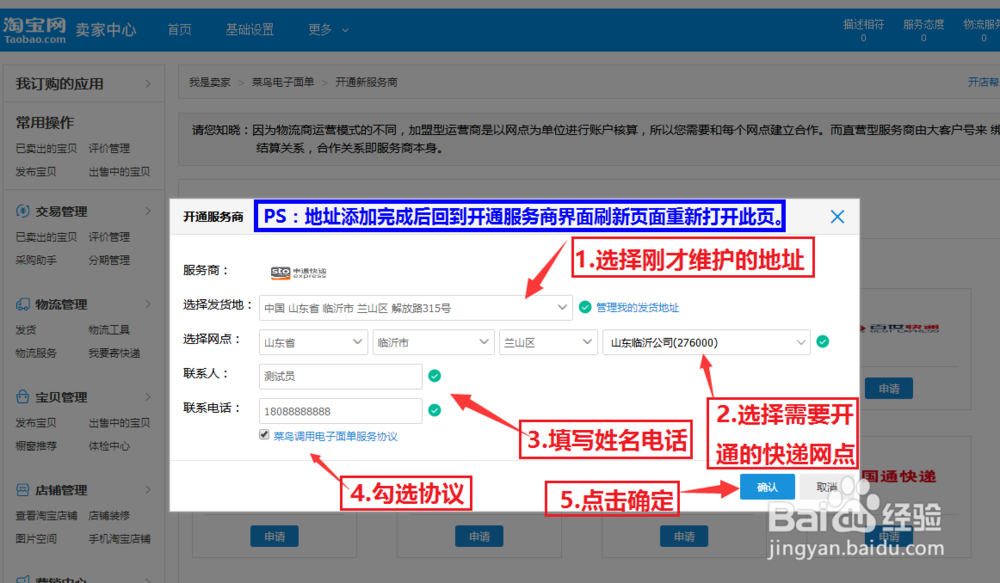
Task: Click 描述相符 score in header
Action: pyautogui.click(x=864, y=30)
